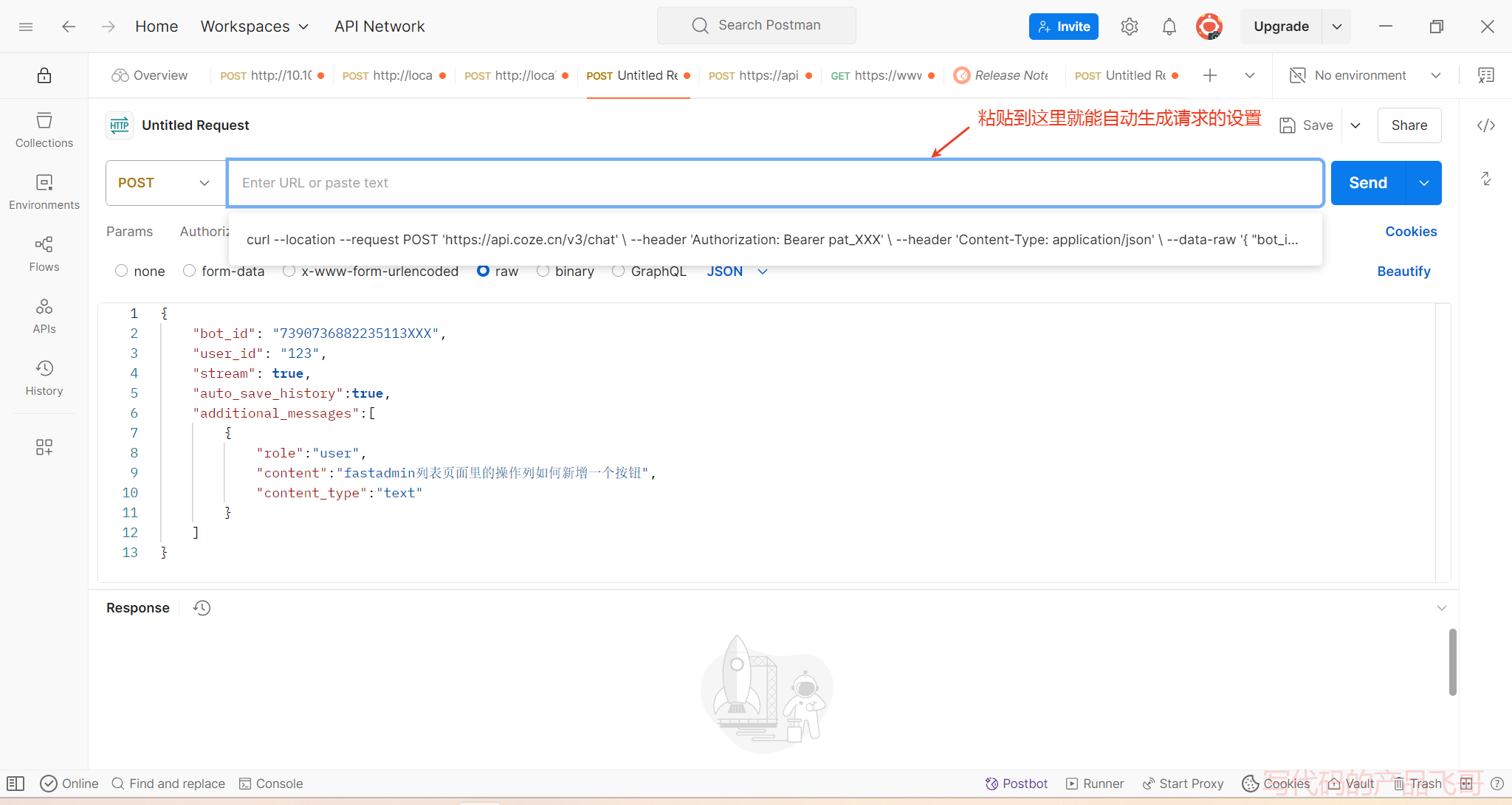The height and width of the screenshot is (805, 1512).
Task: Open the Params tab
Action: (129, 232)
